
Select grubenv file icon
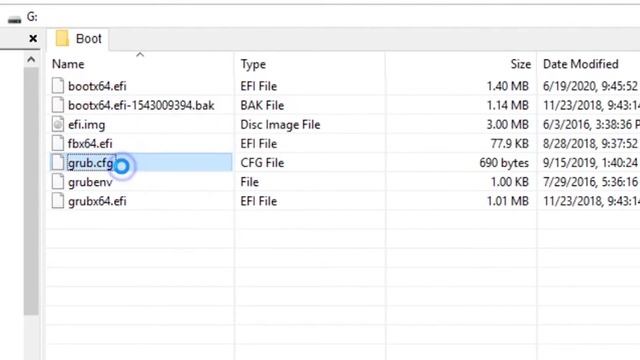(x=58, y=182)
